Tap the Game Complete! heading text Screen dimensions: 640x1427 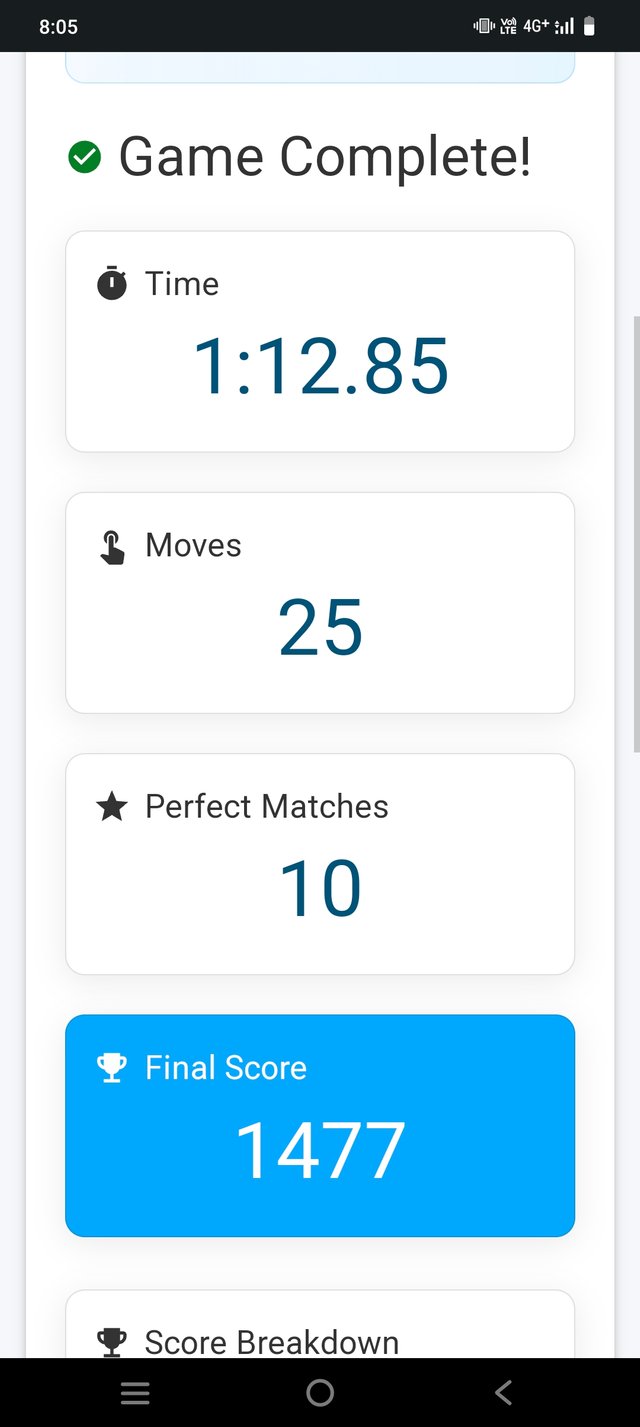pyautogui.click(x=325, y=157)
